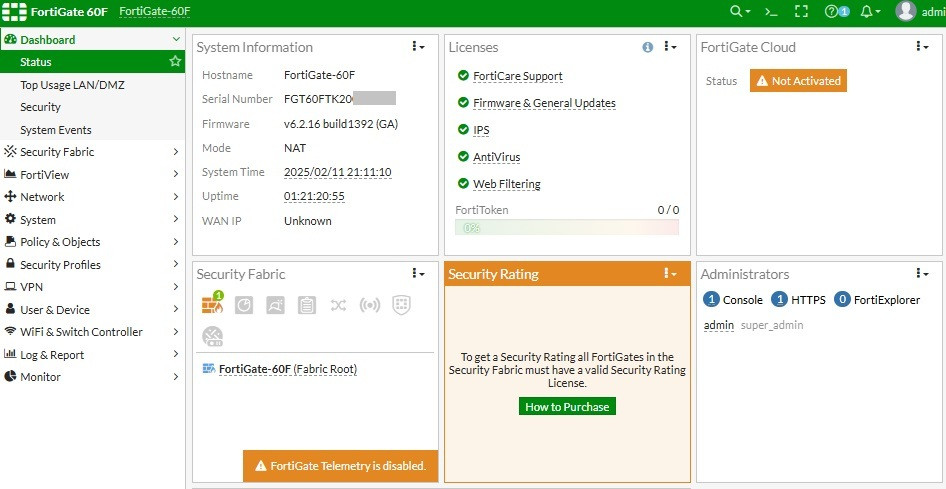The width and height of the screenshot is (946, 489).
Task: Click the HTTPS sessions count badge
Action: click(780, 300)
